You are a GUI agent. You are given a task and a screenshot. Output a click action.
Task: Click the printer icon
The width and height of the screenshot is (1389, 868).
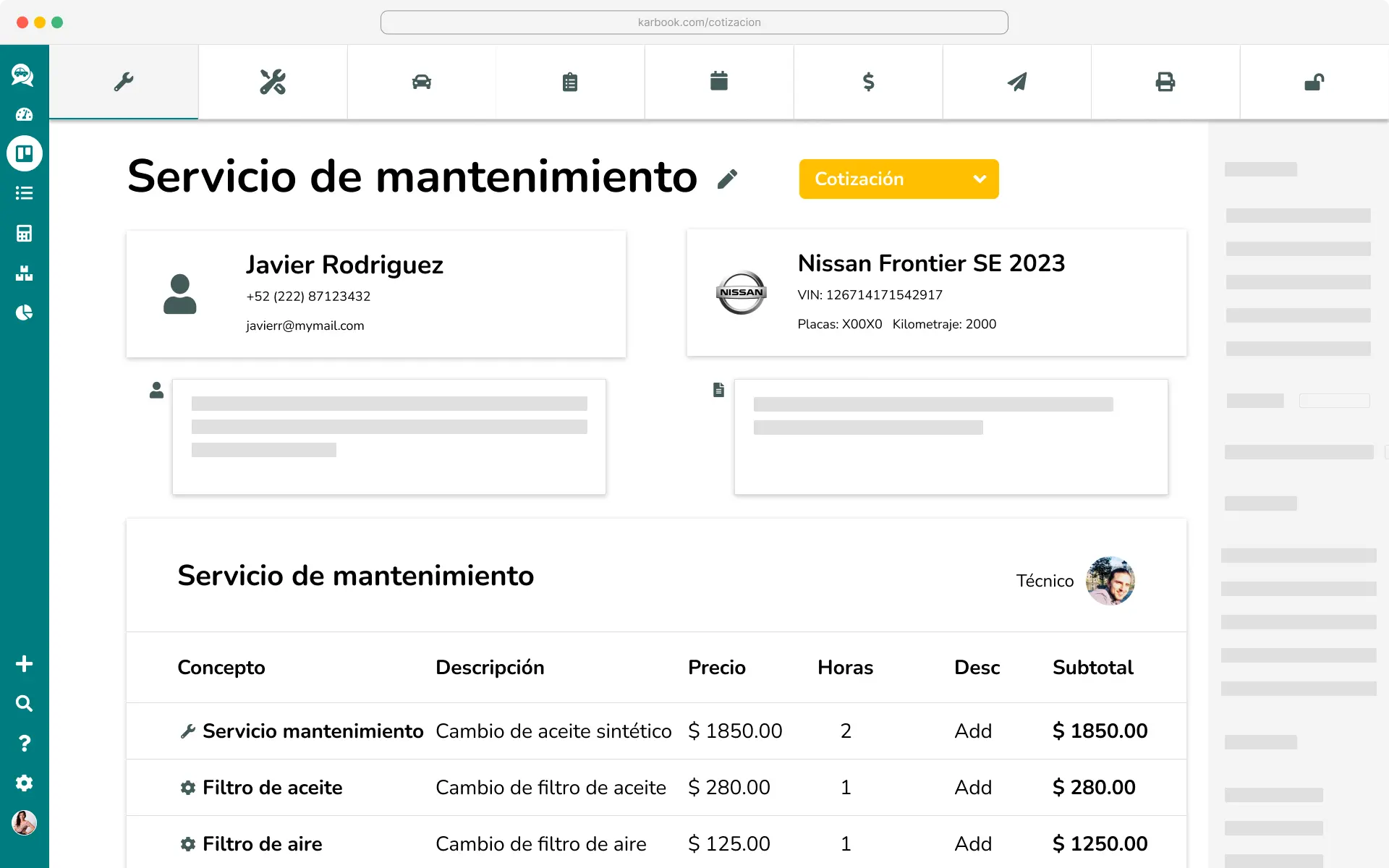1165,82
